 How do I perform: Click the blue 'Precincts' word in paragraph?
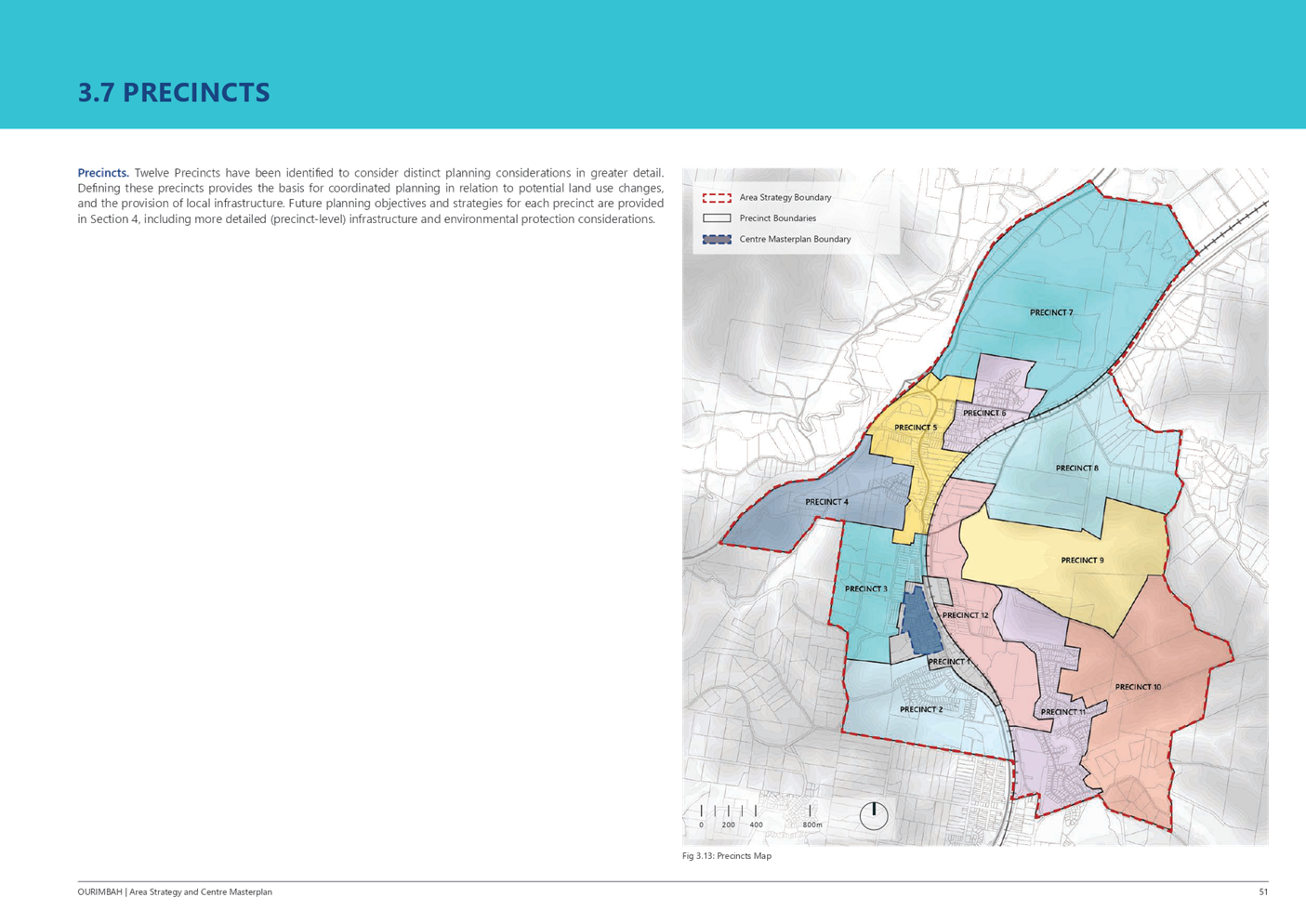[x=103, y=173]
